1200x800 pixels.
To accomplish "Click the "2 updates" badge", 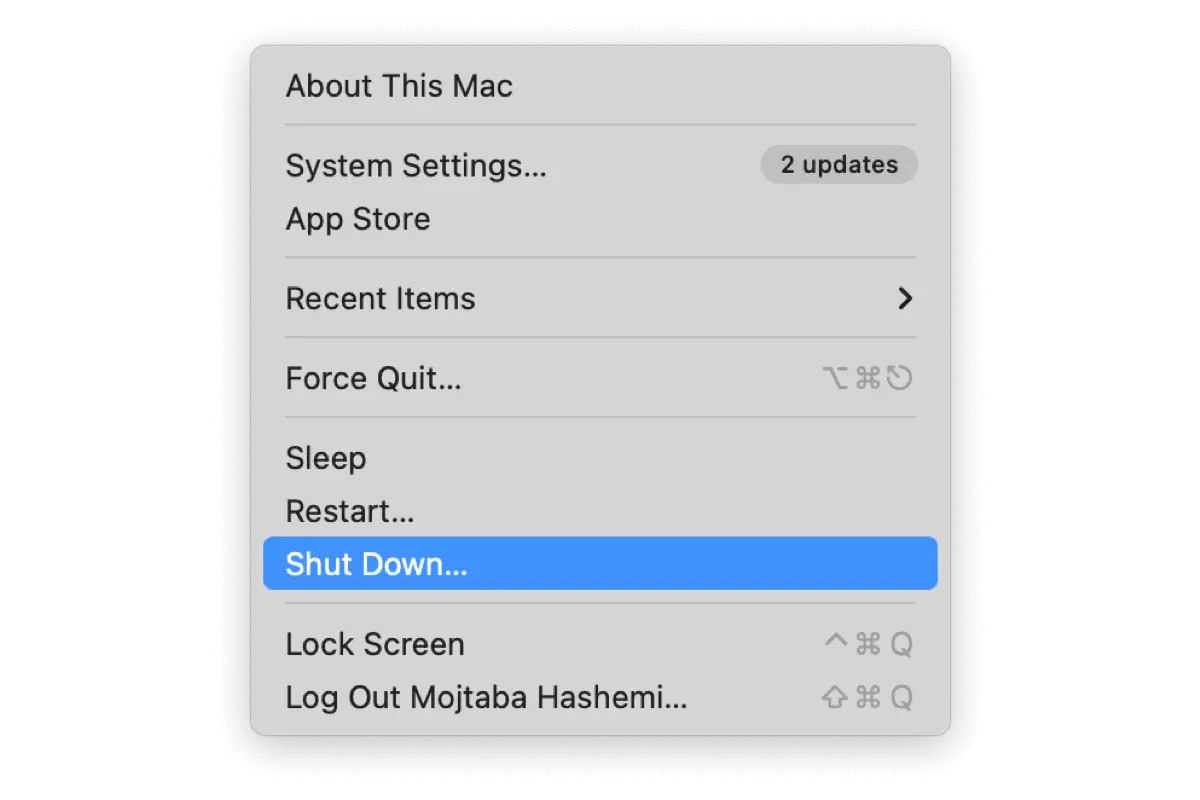I will 839,165.
